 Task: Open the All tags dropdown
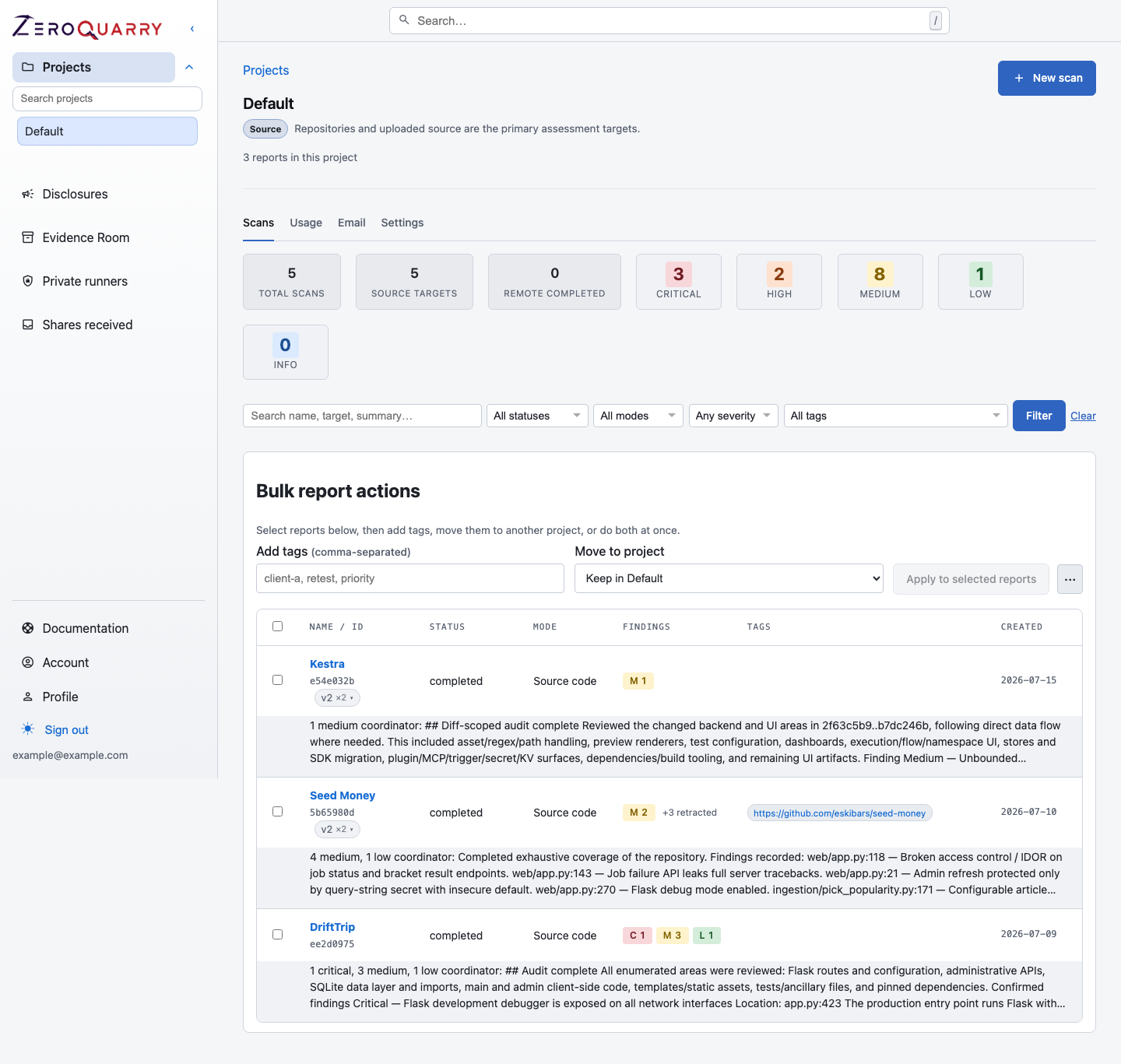(x=895, y=416)
